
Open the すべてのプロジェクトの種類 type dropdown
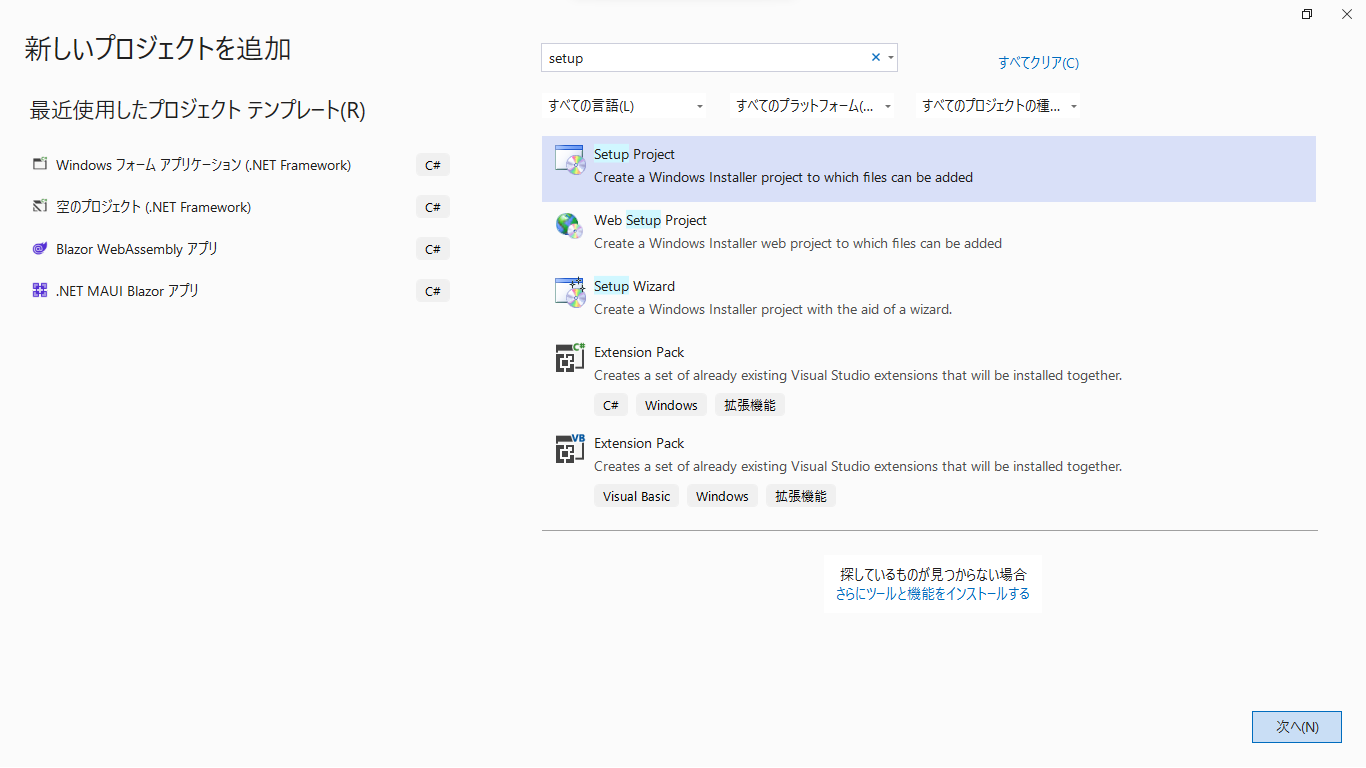point(998,106)
